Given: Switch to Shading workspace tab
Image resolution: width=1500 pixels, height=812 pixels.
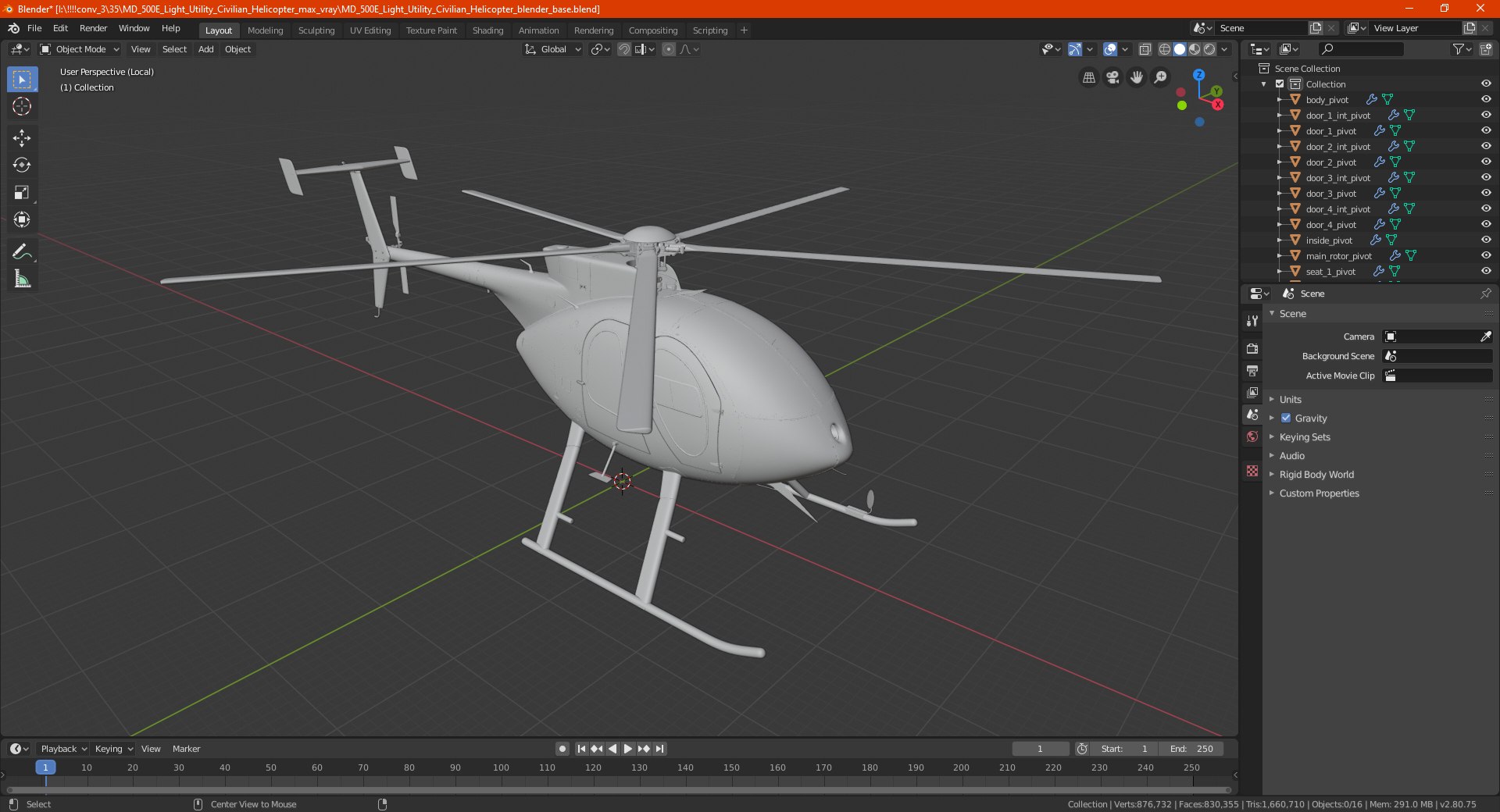Looking at the screenshot, I should click(x=487, y=30).
